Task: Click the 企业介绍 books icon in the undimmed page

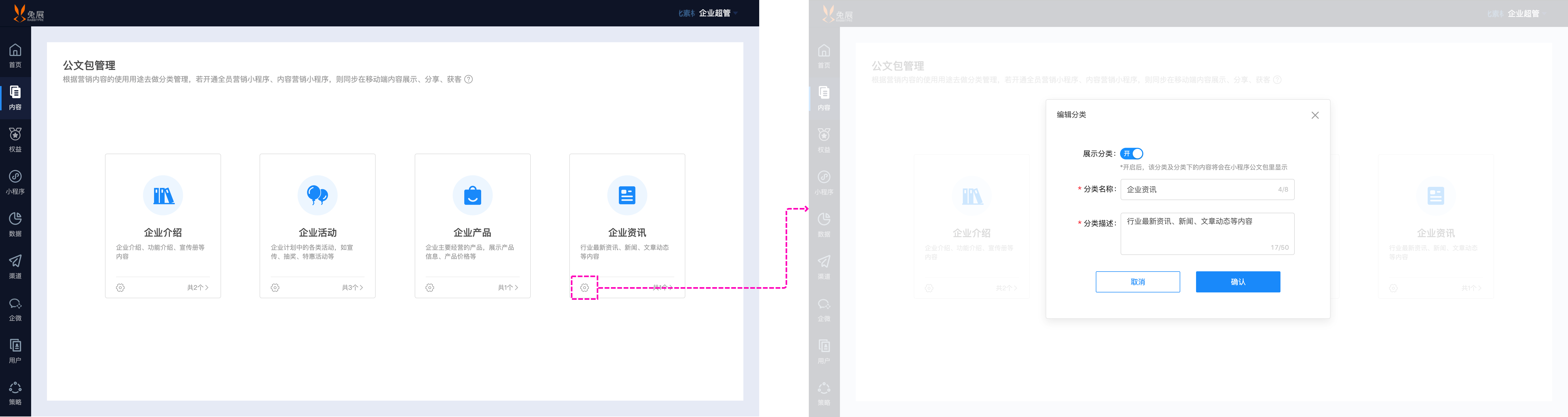Action: (x=163, y=195)
